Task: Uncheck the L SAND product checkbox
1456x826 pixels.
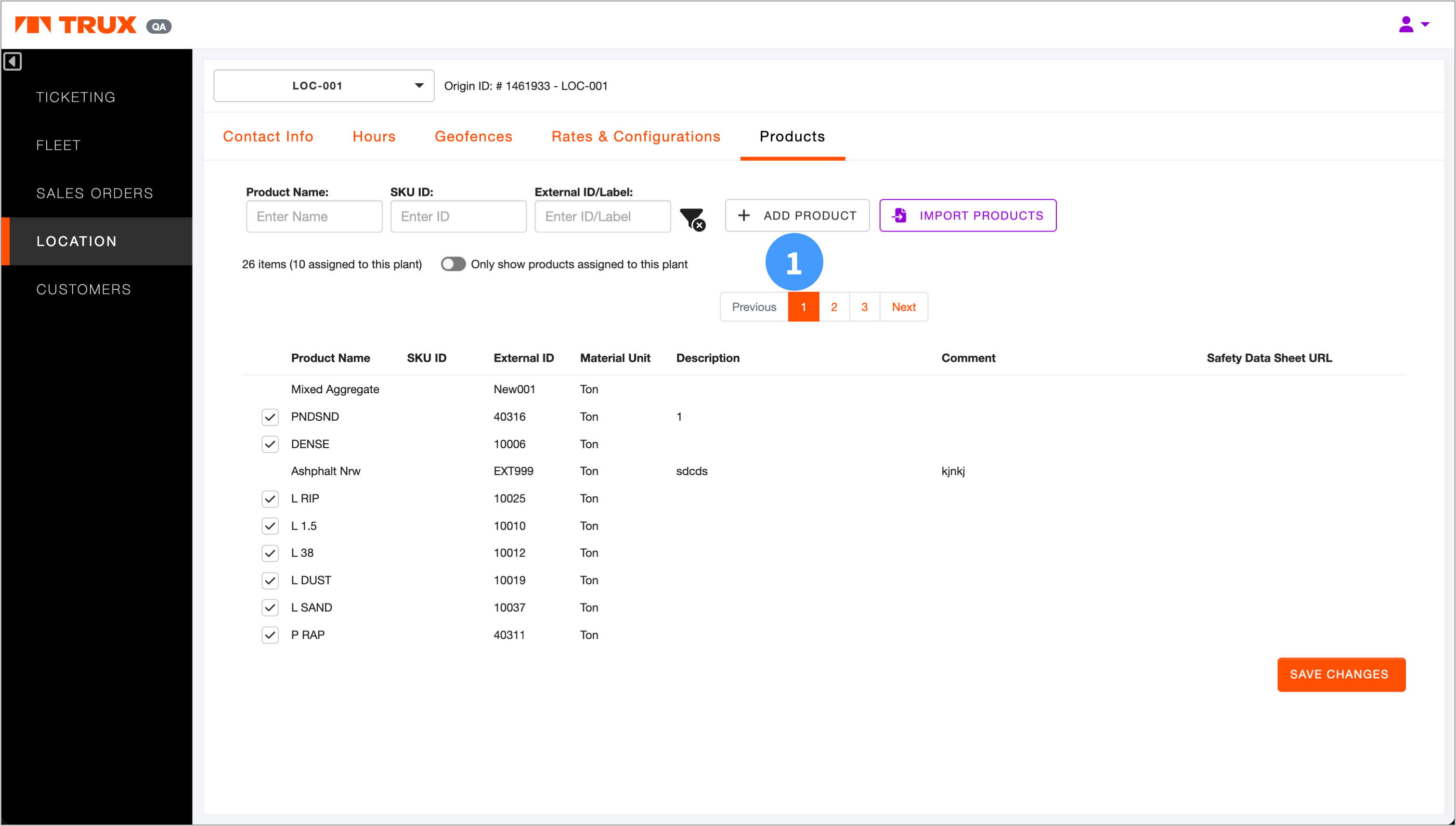Action: click(270, 607)
